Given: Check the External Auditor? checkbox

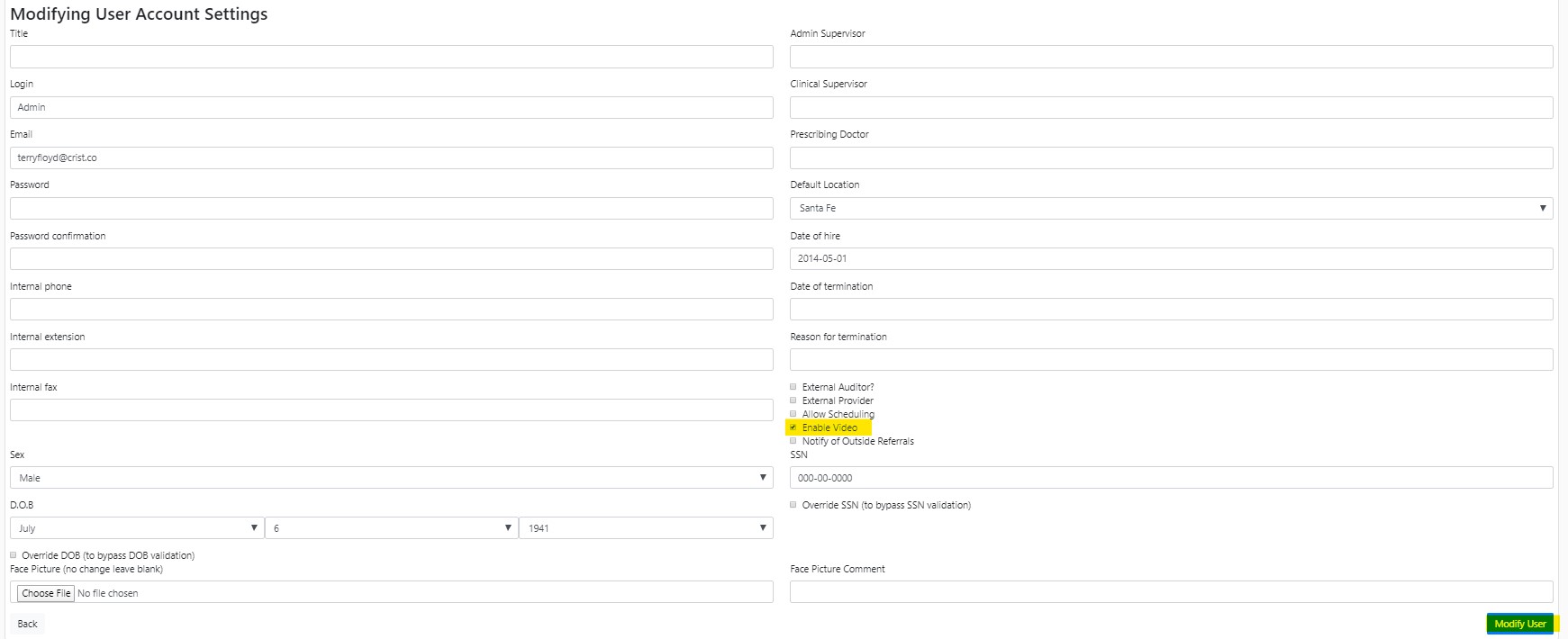Looking at the screenshot, I should pos(793,387).
